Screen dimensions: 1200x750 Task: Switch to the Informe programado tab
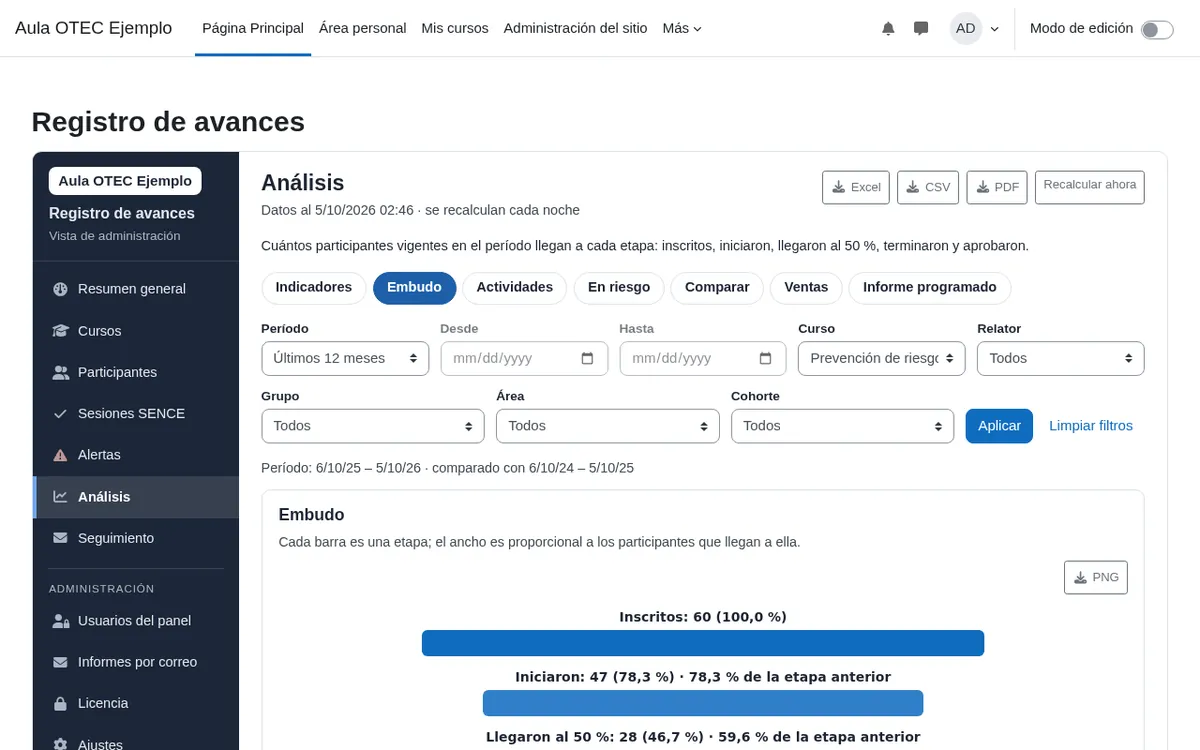930,288
